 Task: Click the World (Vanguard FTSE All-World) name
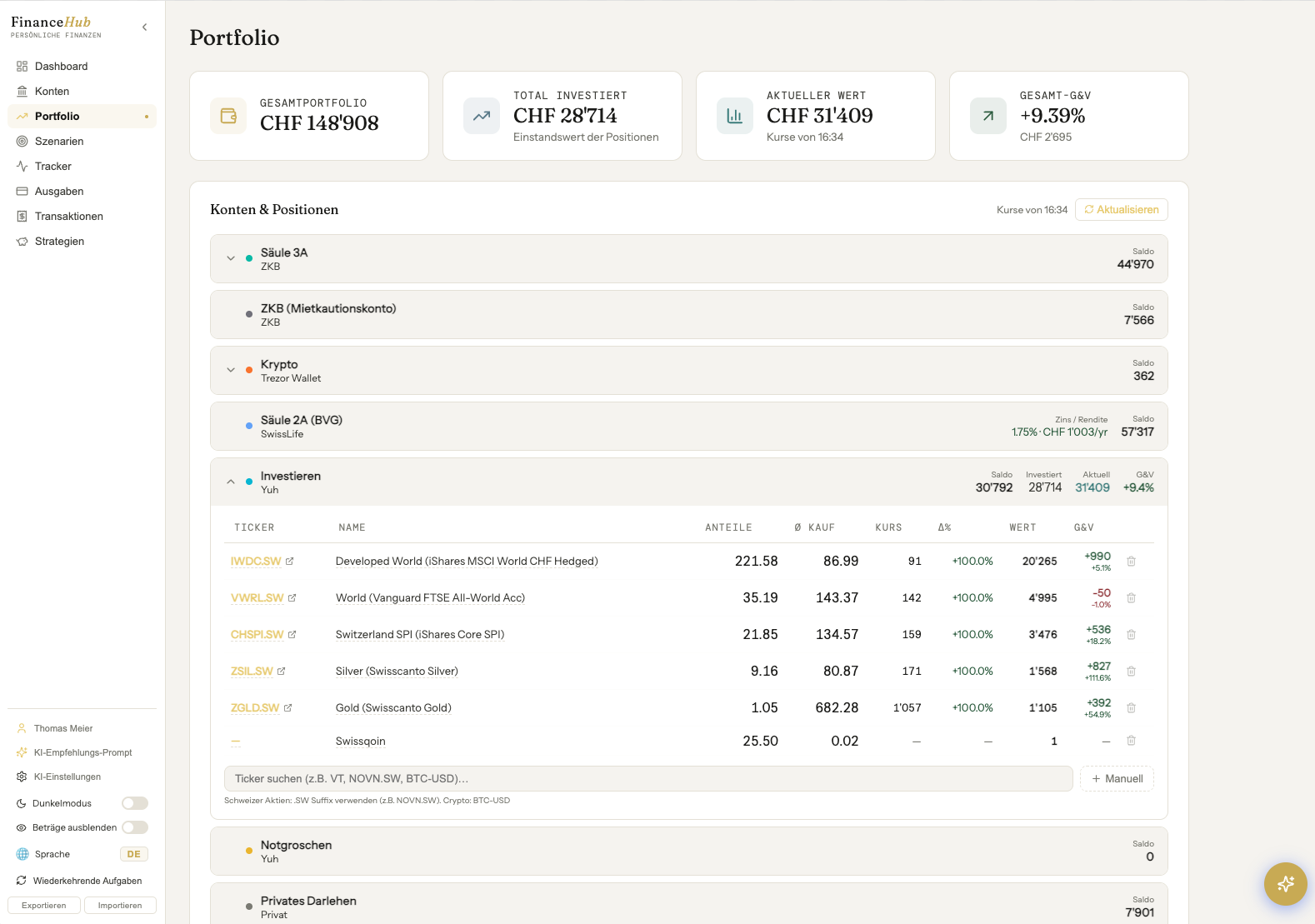tap(430, 598)
